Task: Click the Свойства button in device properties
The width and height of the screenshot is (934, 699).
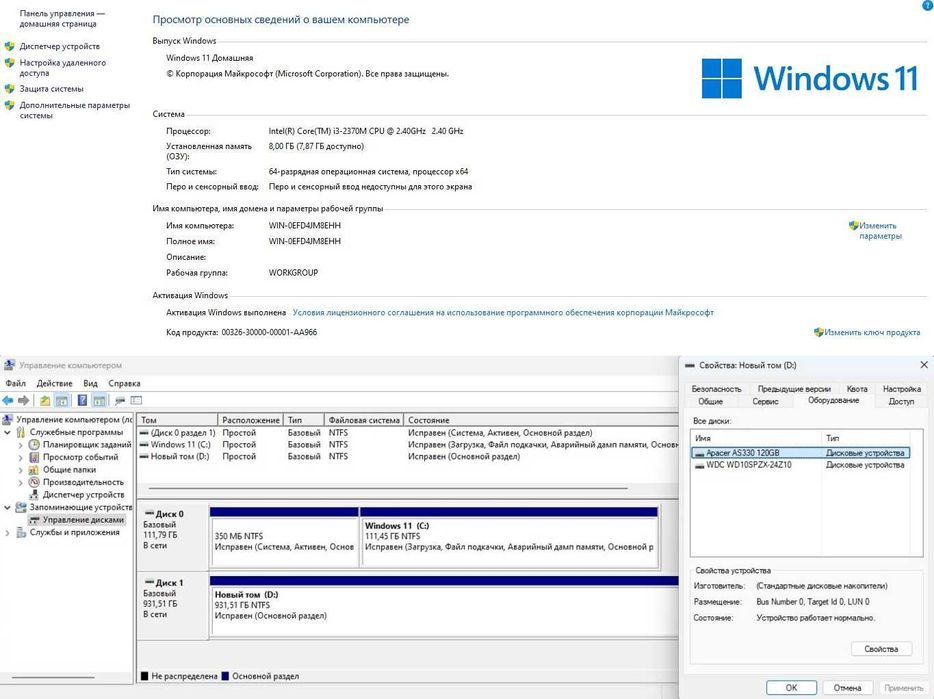Action: pos(881,649)
